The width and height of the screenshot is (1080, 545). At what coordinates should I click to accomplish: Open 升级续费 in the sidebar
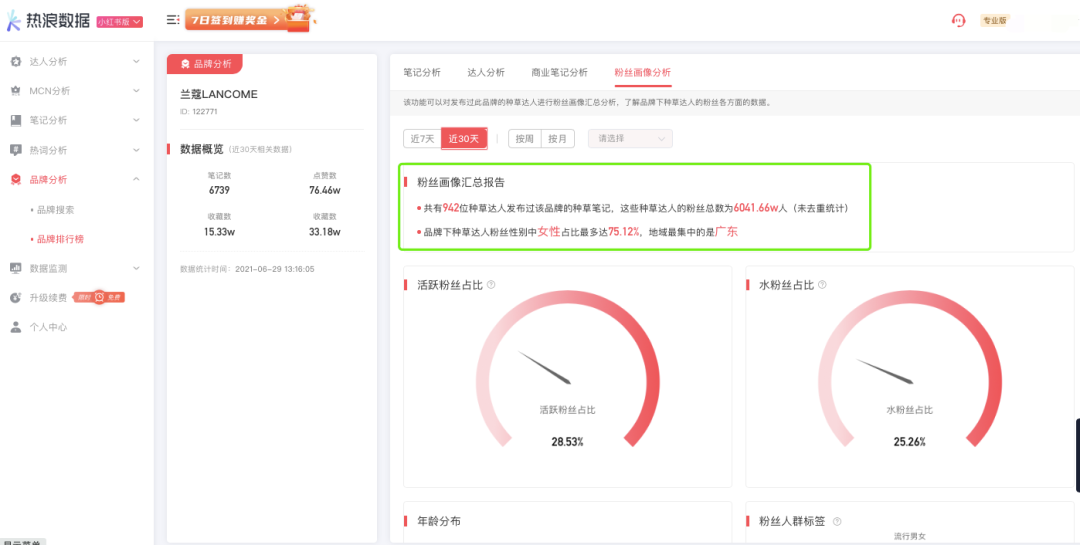click(x=48, y=298)
